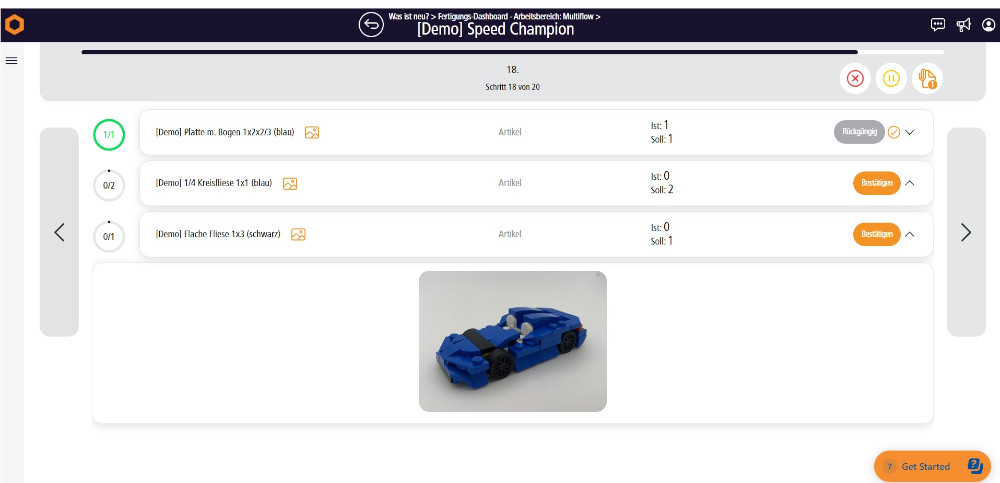
Task: Go to the next step arrow
Action: tap(965, 232)
